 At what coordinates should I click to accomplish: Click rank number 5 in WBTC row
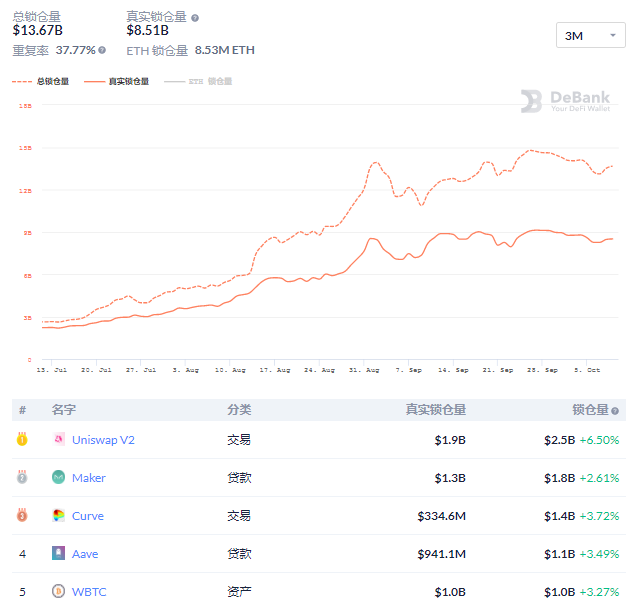pos(22,592)
